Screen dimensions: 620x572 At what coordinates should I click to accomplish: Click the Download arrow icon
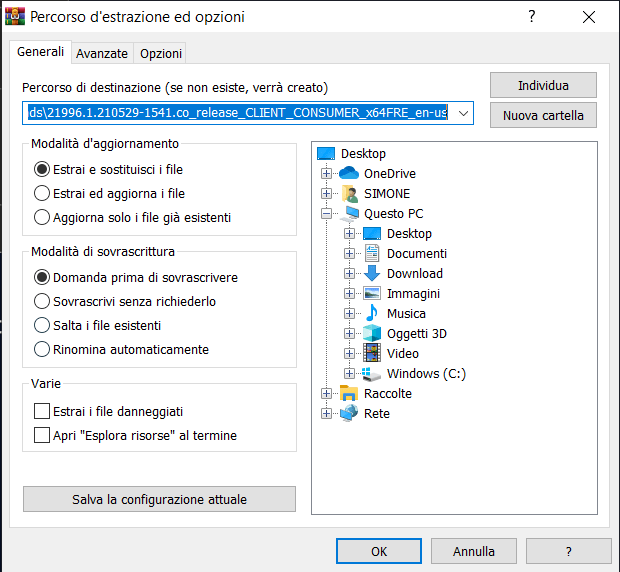pyautogui.click(x=372, y=274)
